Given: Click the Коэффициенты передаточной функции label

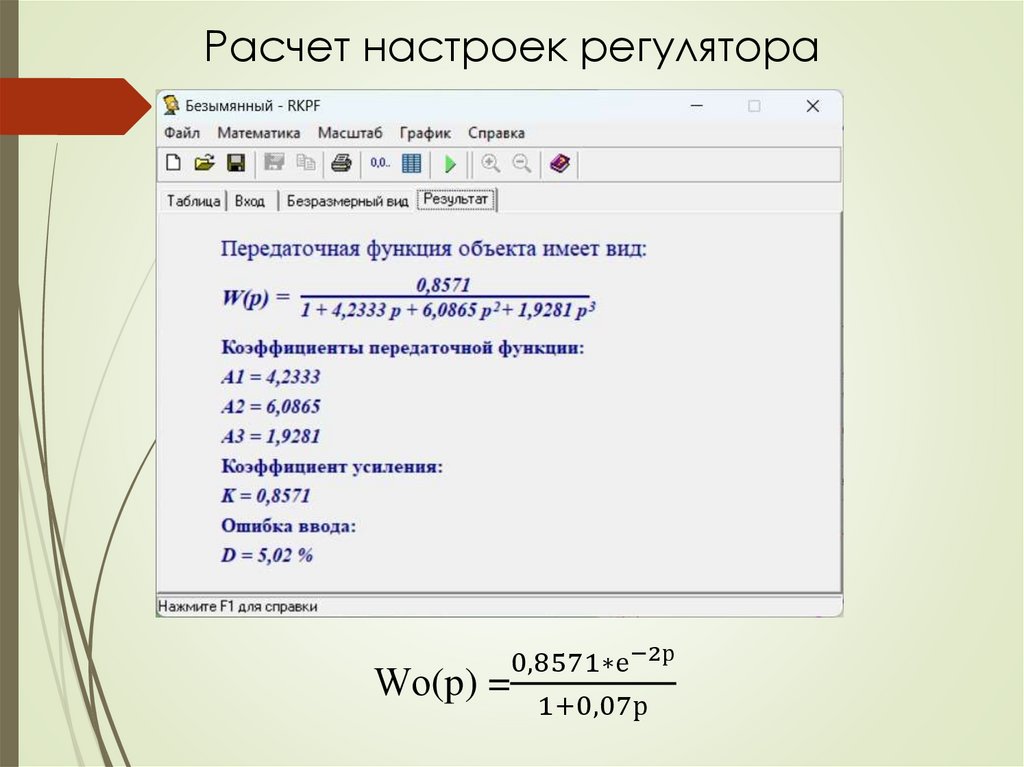Looking at the screenshot, I should tap(402, 347).
